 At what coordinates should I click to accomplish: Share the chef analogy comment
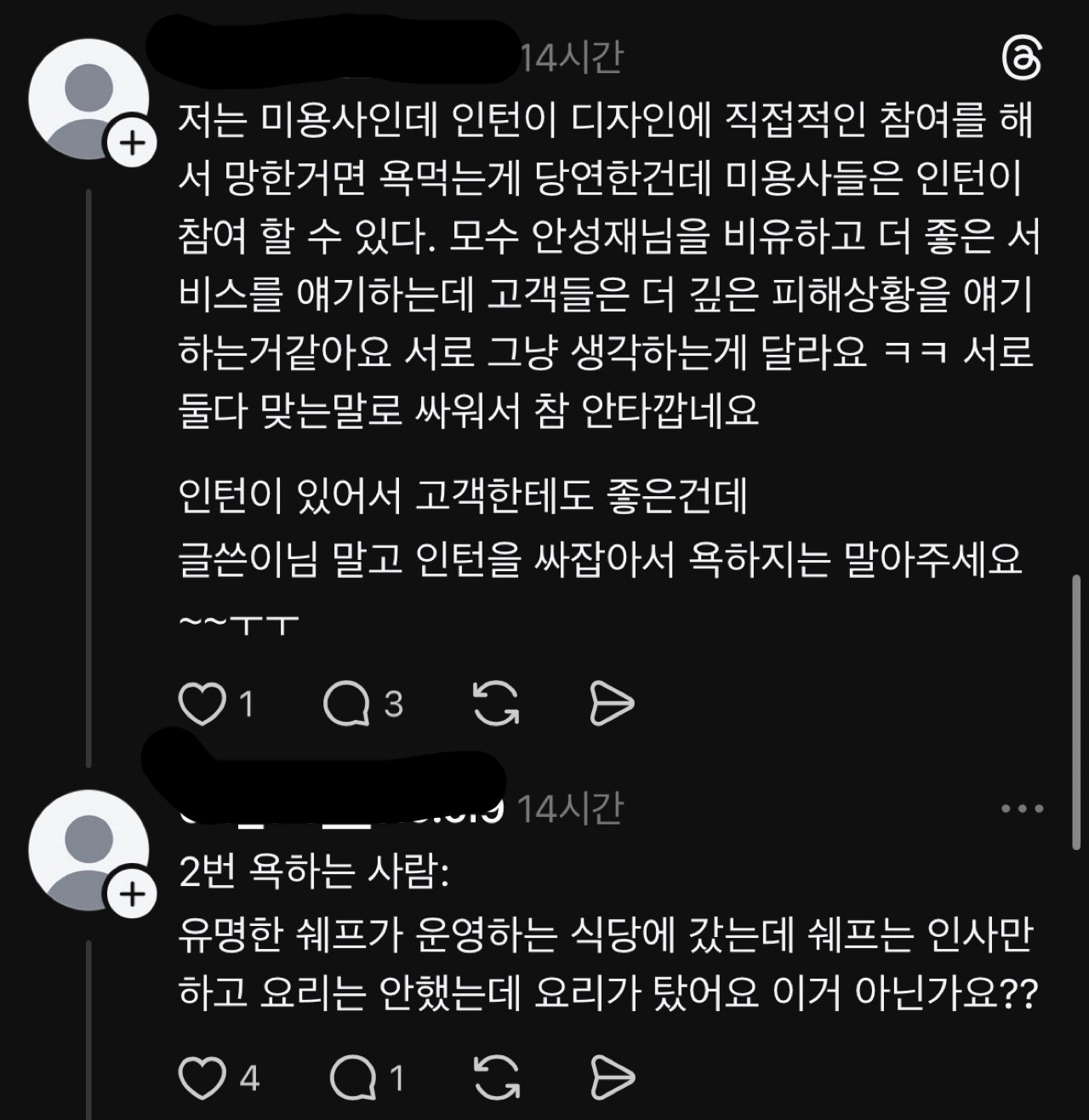tap(612, 1078)
